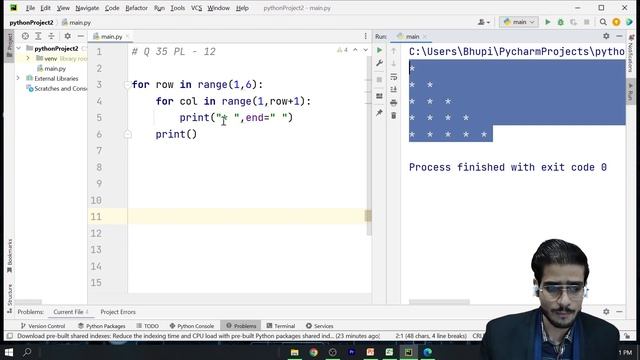Open run configuration wrench in Run panel

click(380, 63)
